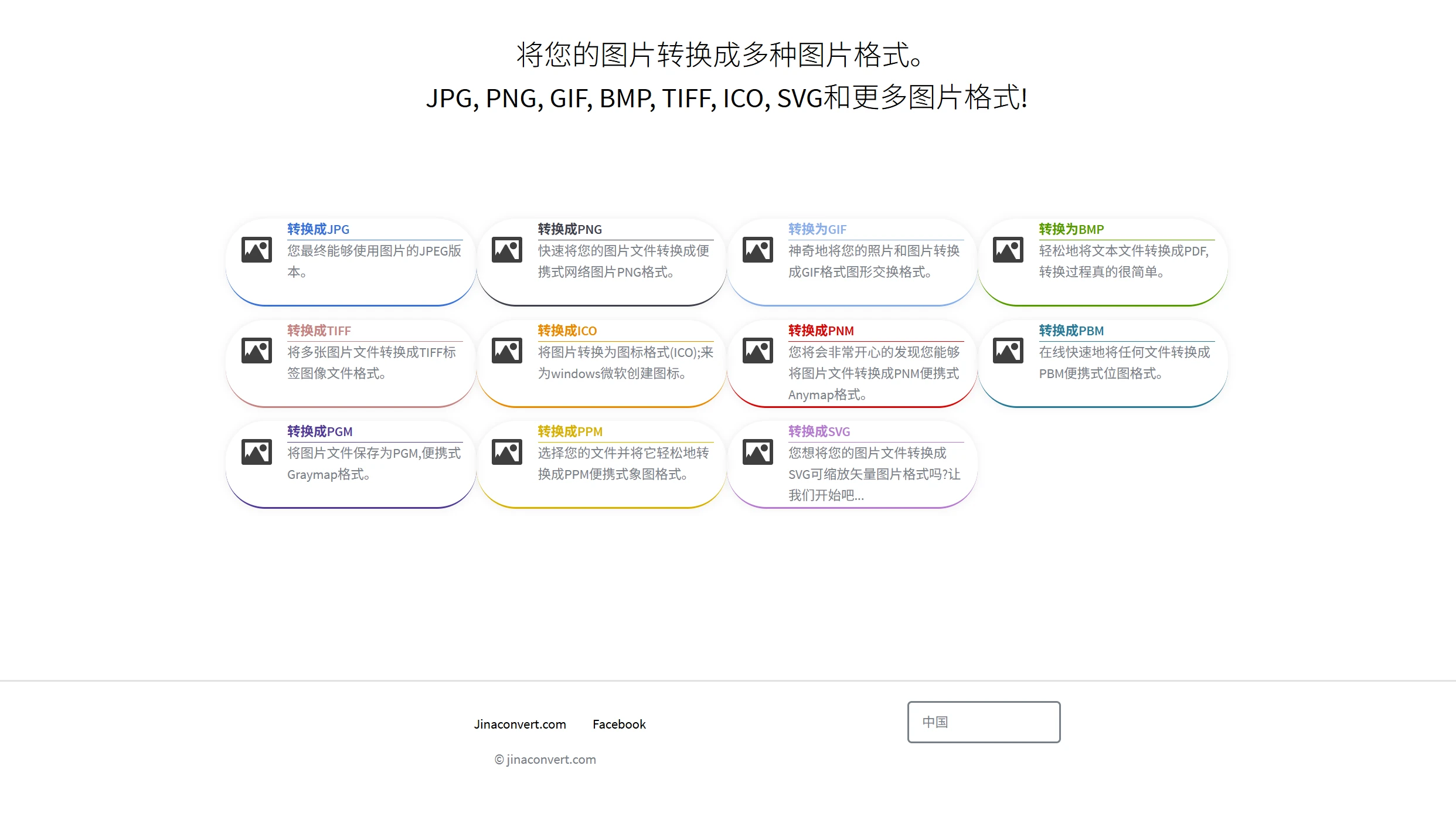This screenshot has height=813, width=1456.
Task: Click the image icon next to 转换成ICO
Action: tap(507, 351)
